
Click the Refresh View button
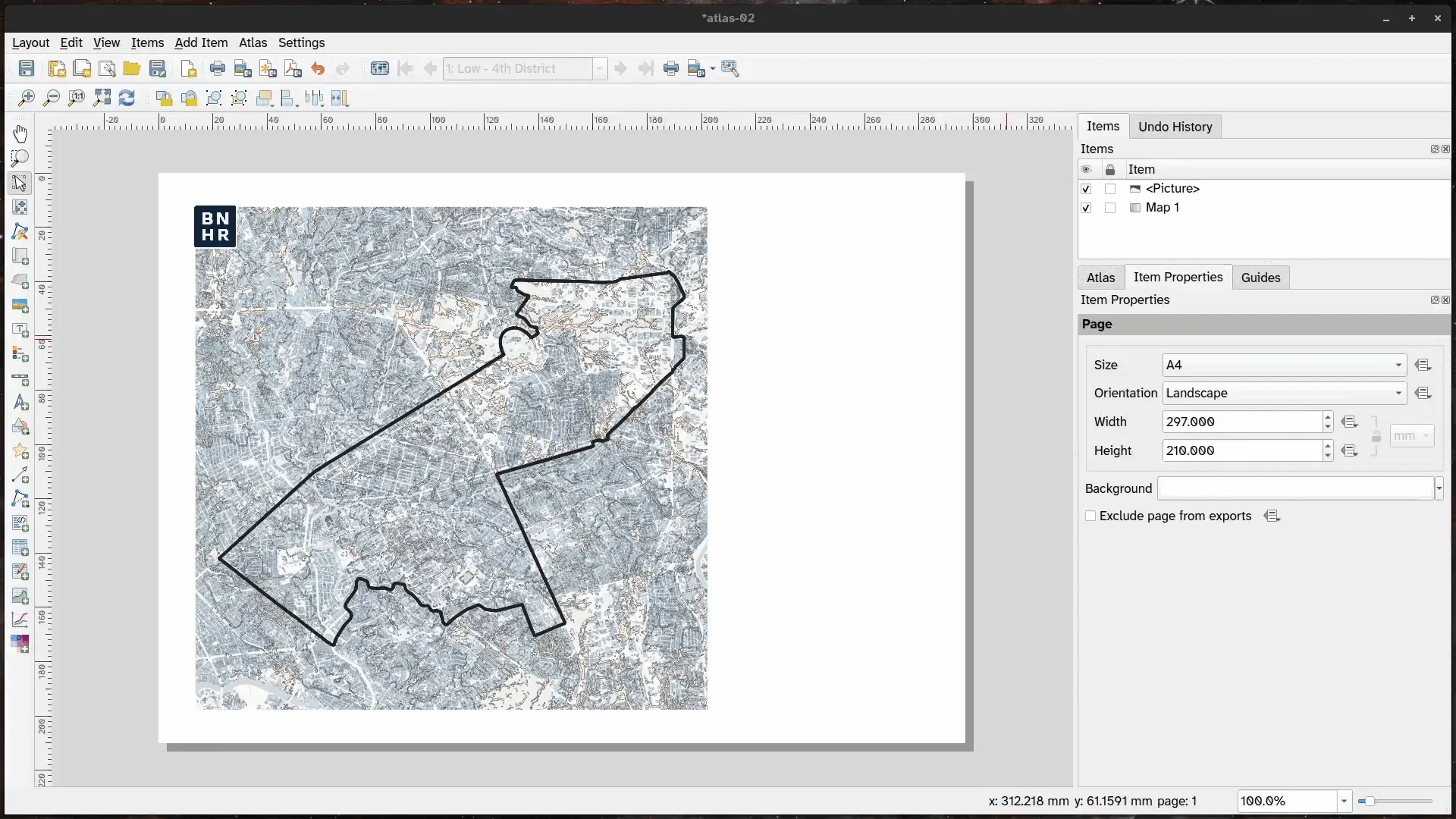127,98
